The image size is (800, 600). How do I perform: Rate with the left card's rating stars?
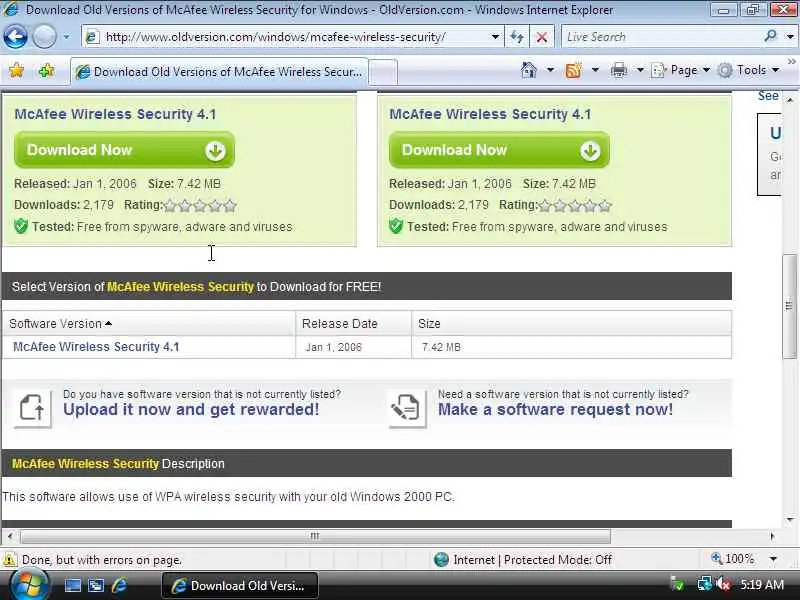[x=201, y=206]
